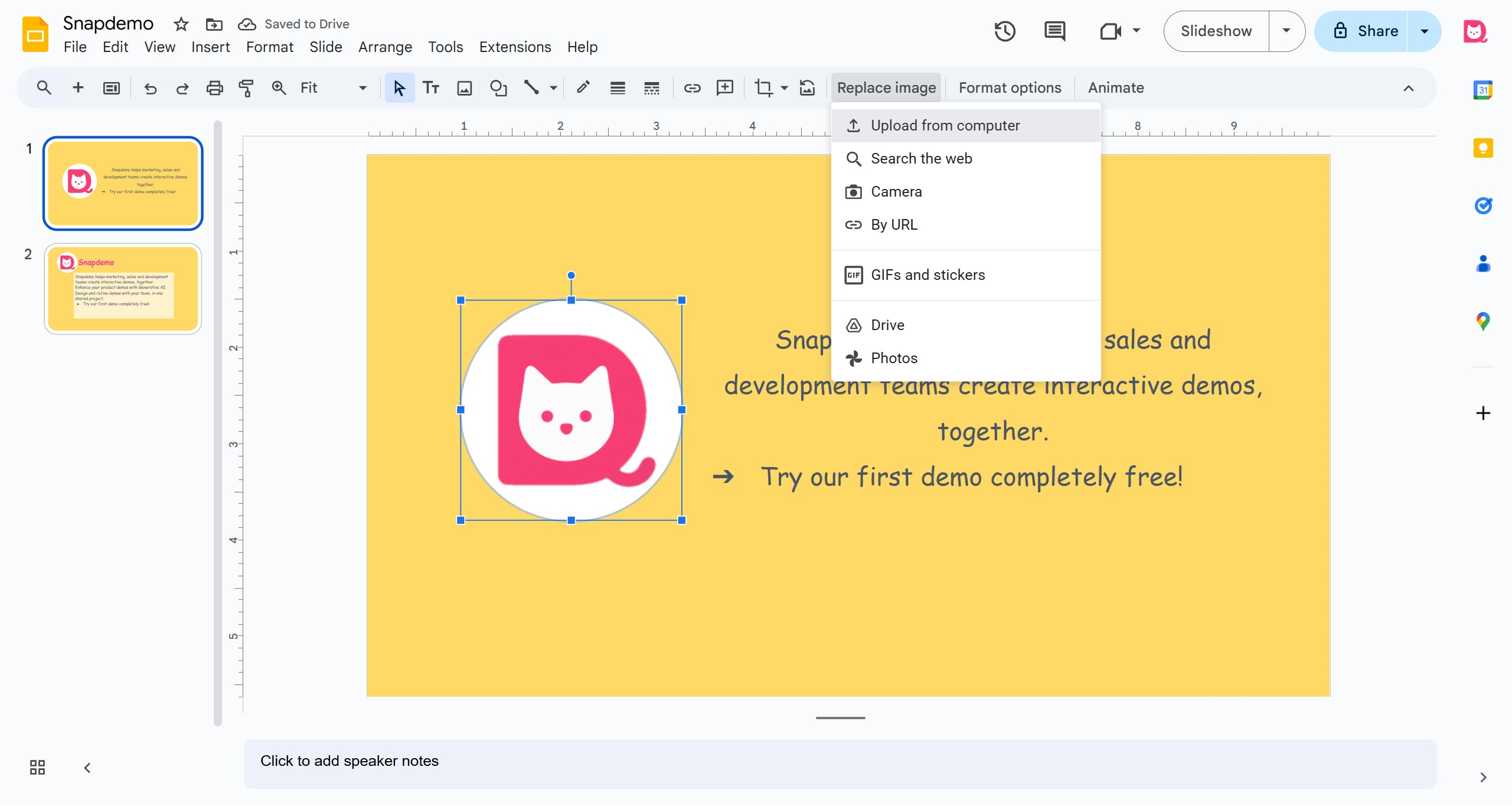Click the Insert image icon
1512x806 pixels.
(x=465, y=88)
